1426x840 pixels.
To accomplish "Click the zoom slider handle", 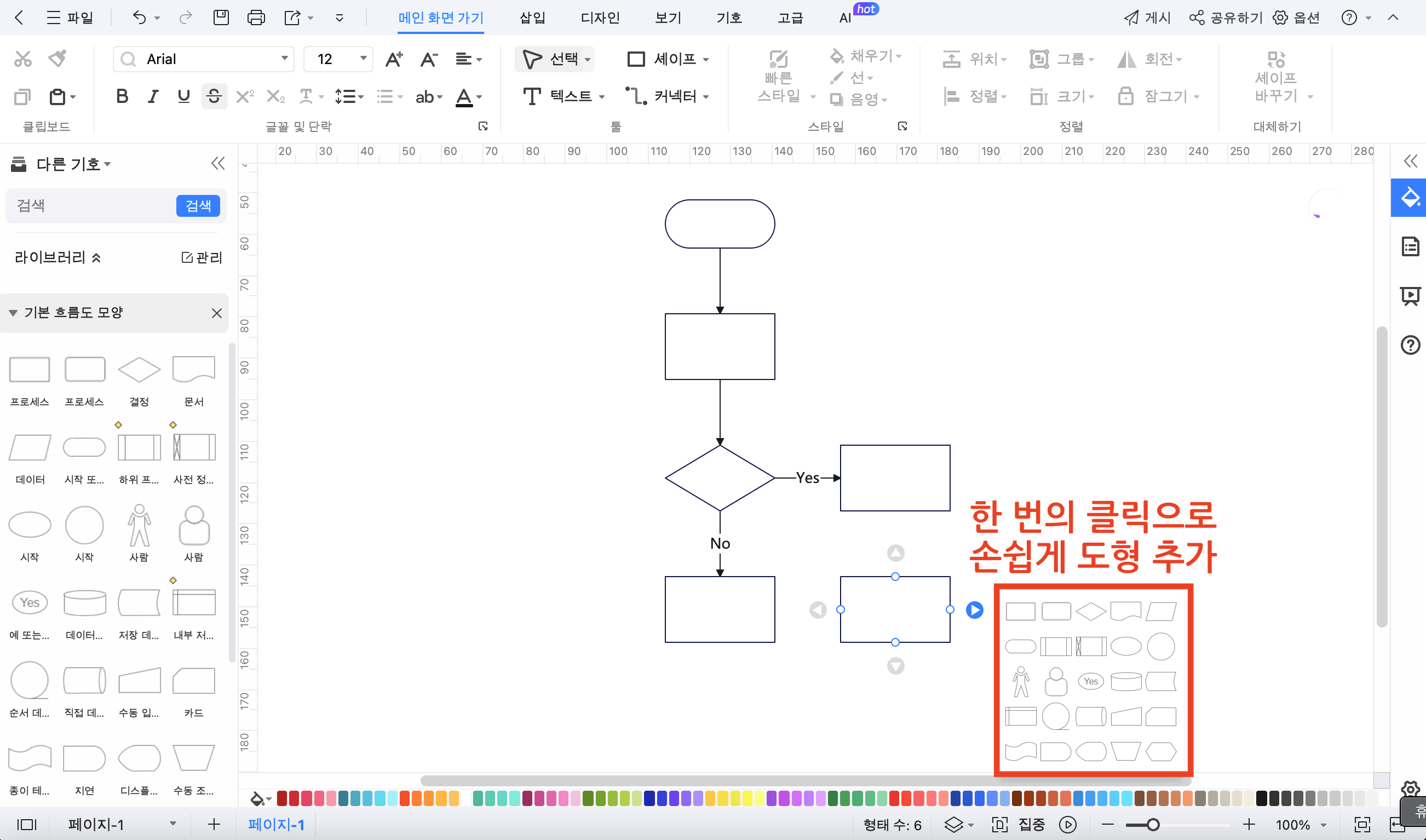I will [1153, 825].
